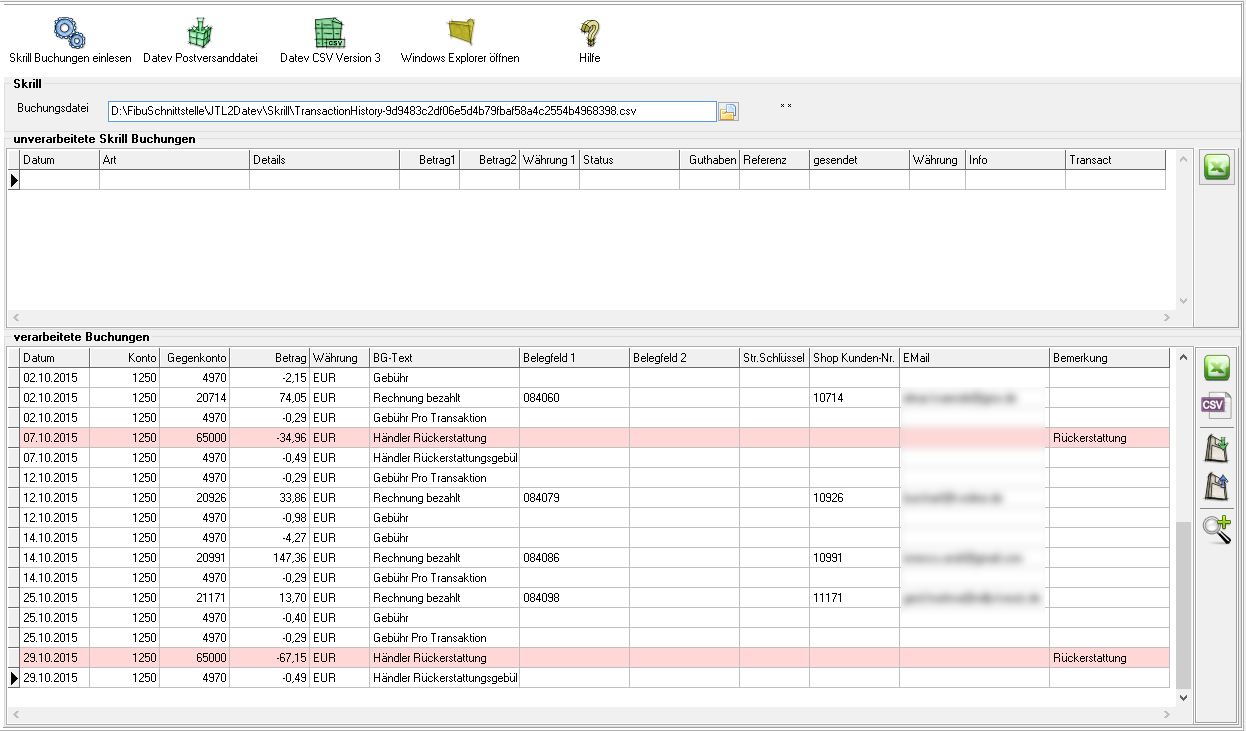This screenshot has height=731, width=1246.
Task: Sort verarbeitete Buchungen by Betrag column
Action: [269, 358]
